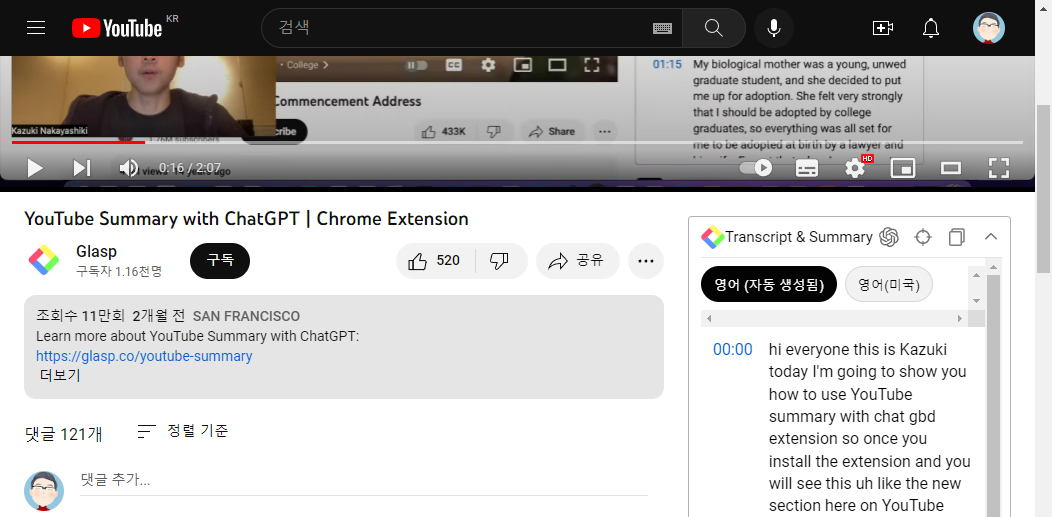Open the Glasp channel avatar
Viewport: 1052px width, 517px height.
[44, 261]
